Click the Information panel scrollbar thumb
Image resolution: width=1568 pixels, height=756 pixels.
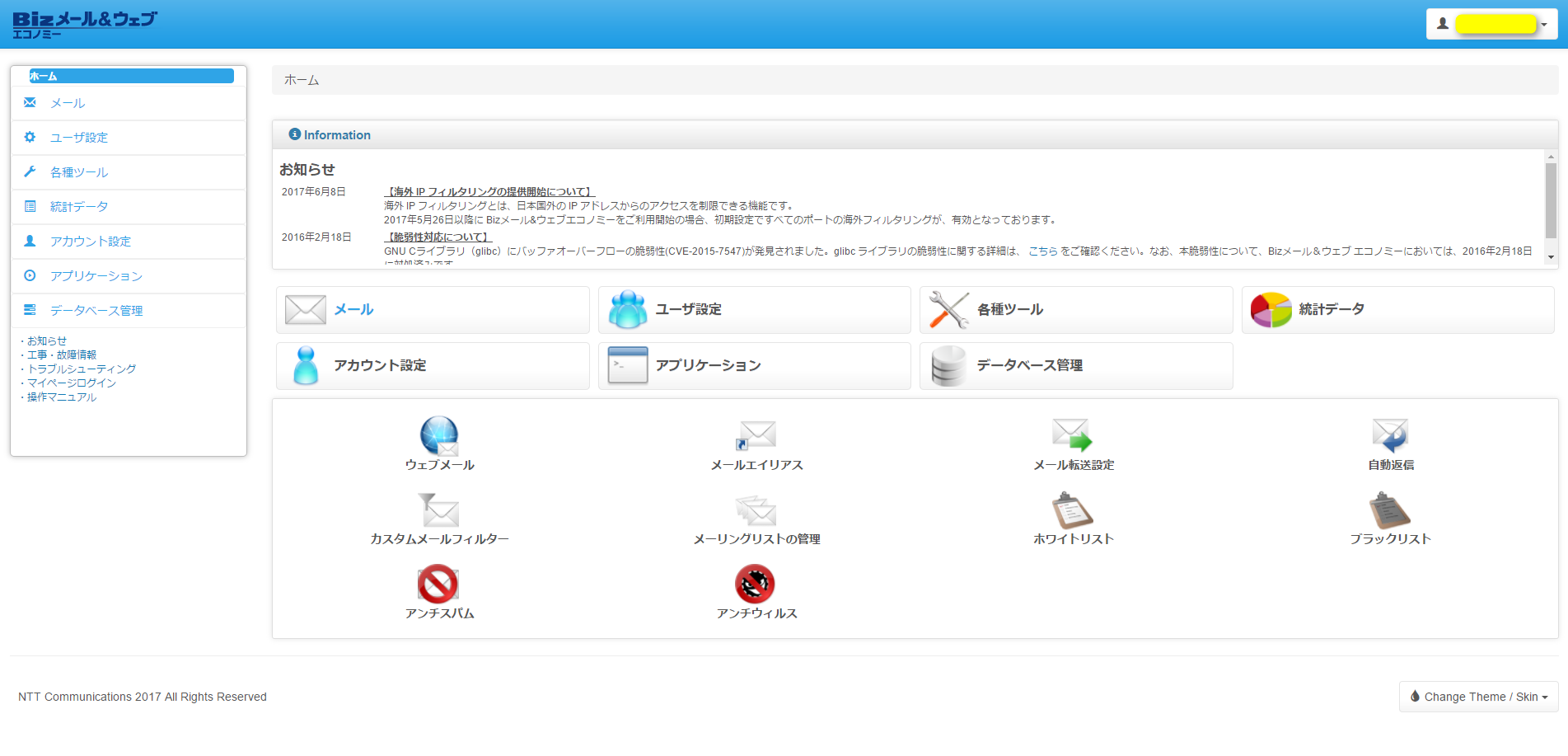[1551, 200]
